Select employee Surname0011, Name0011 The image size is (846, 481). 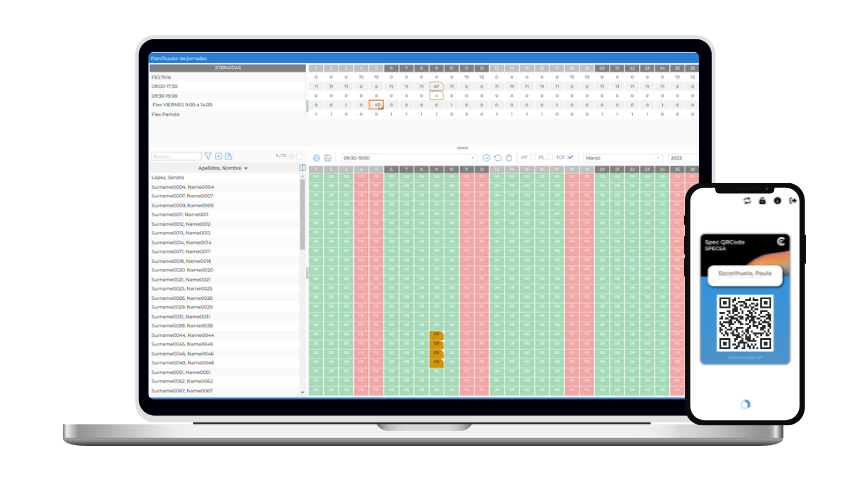click(224, 214)
